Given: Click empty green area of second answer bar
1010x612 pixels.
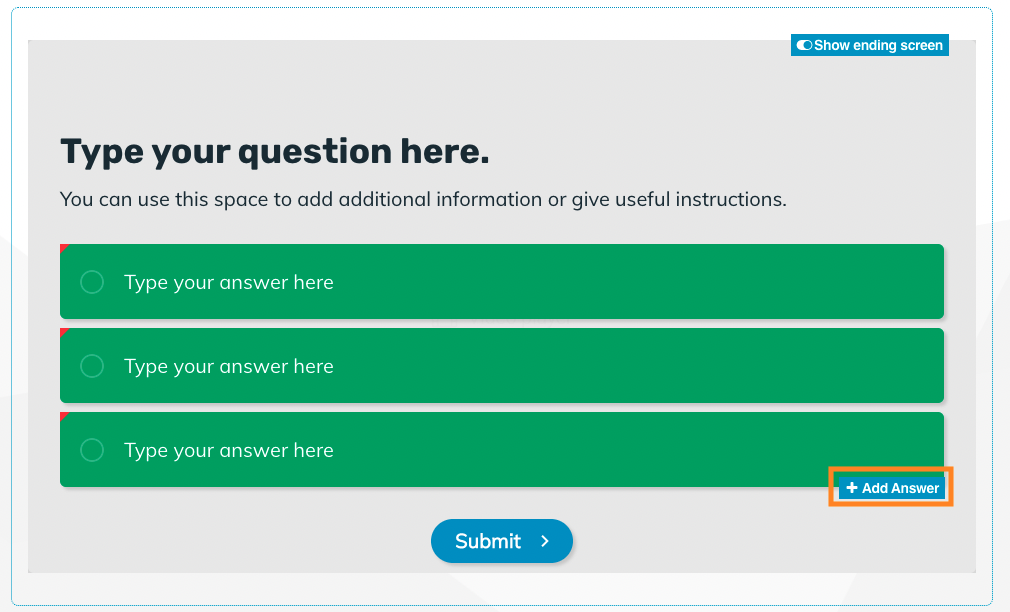Looking at the screenshot, I should point(638,365).
